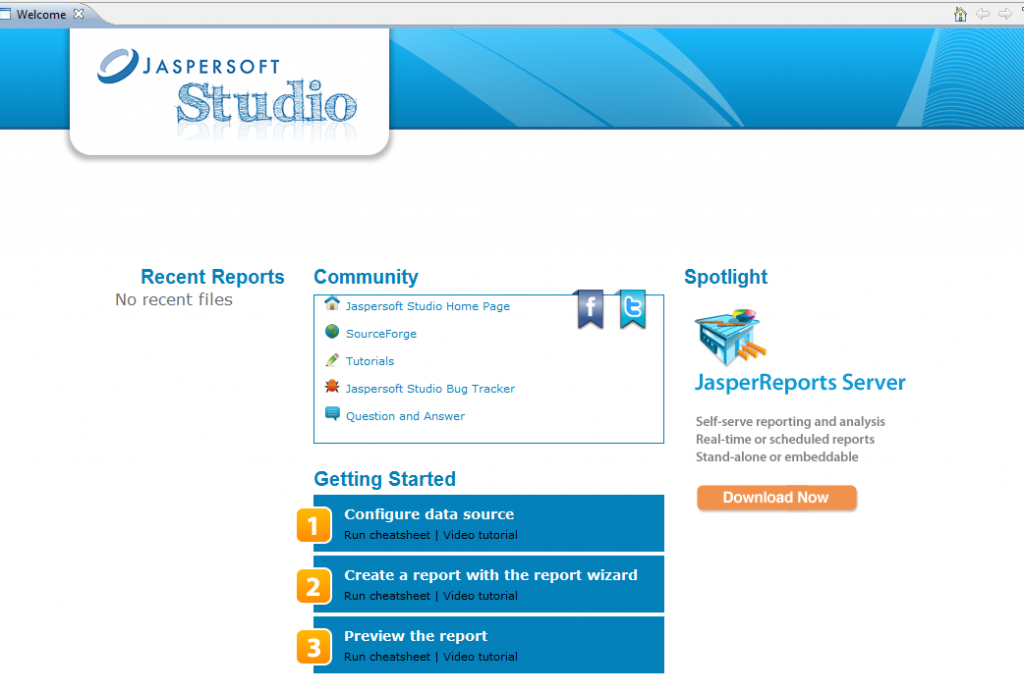Click the JasperReports Server title

click(800, 383)
